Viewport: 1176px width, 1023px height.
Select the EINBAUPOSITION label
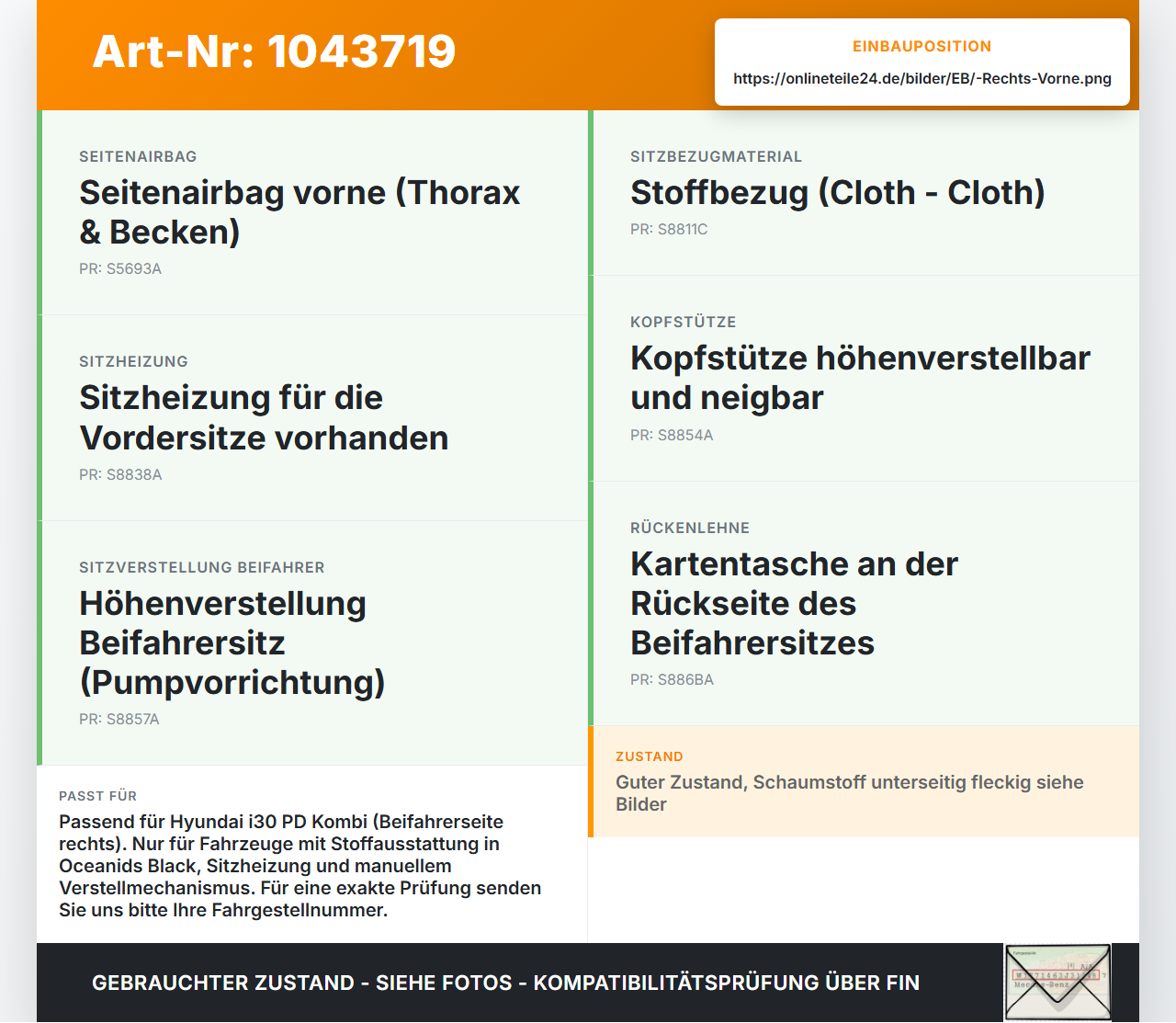point(922,46)
